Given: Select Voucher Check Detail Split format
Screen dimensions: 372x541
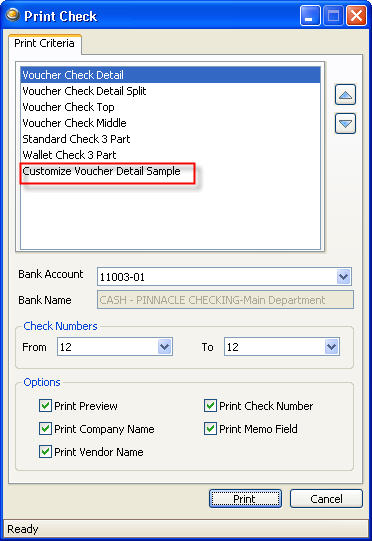Looking at the screenshot, I should pos(170,91).
